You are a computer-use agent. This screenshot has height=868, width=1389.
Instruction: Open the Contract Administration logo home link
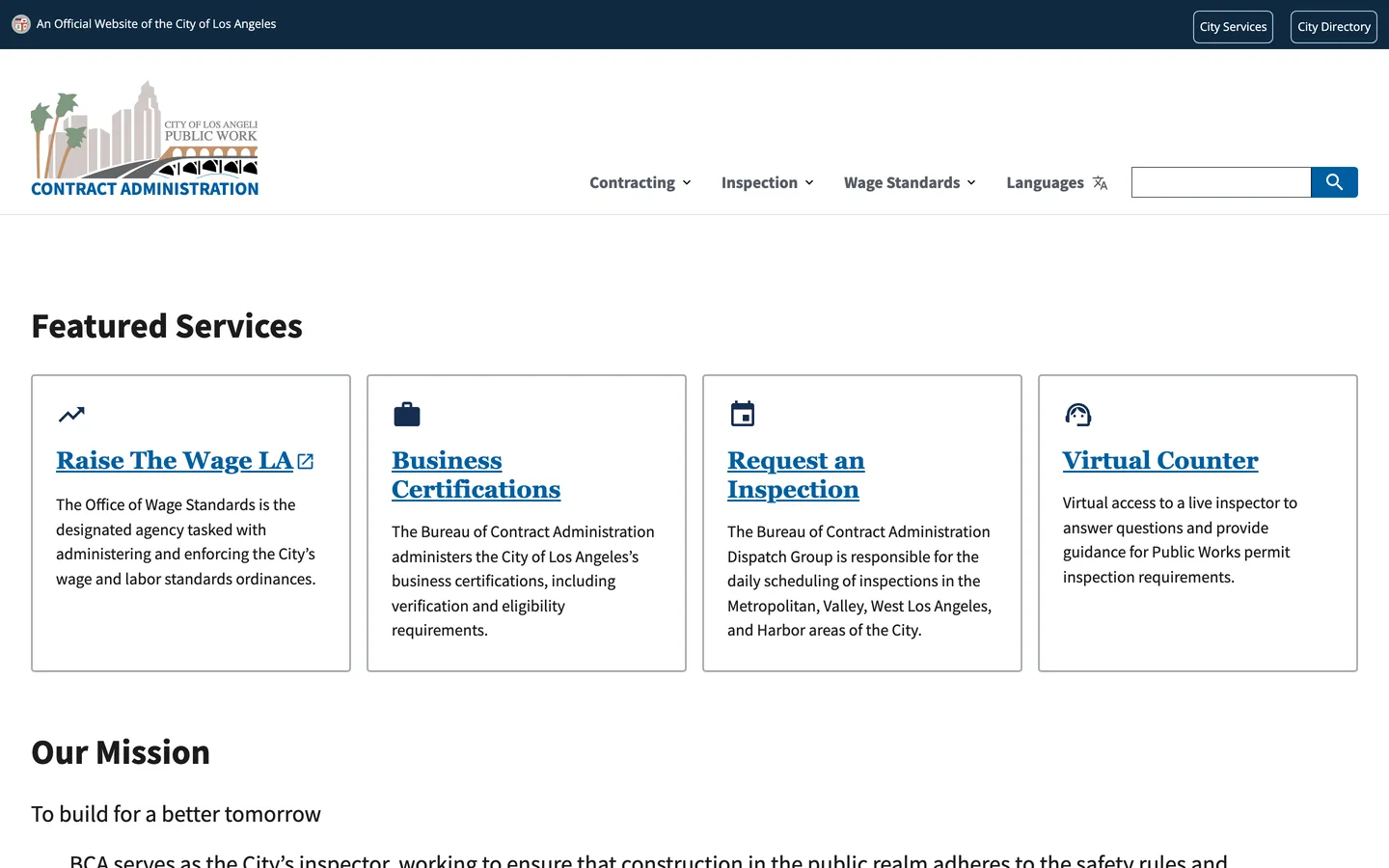(x=145, y=139)
